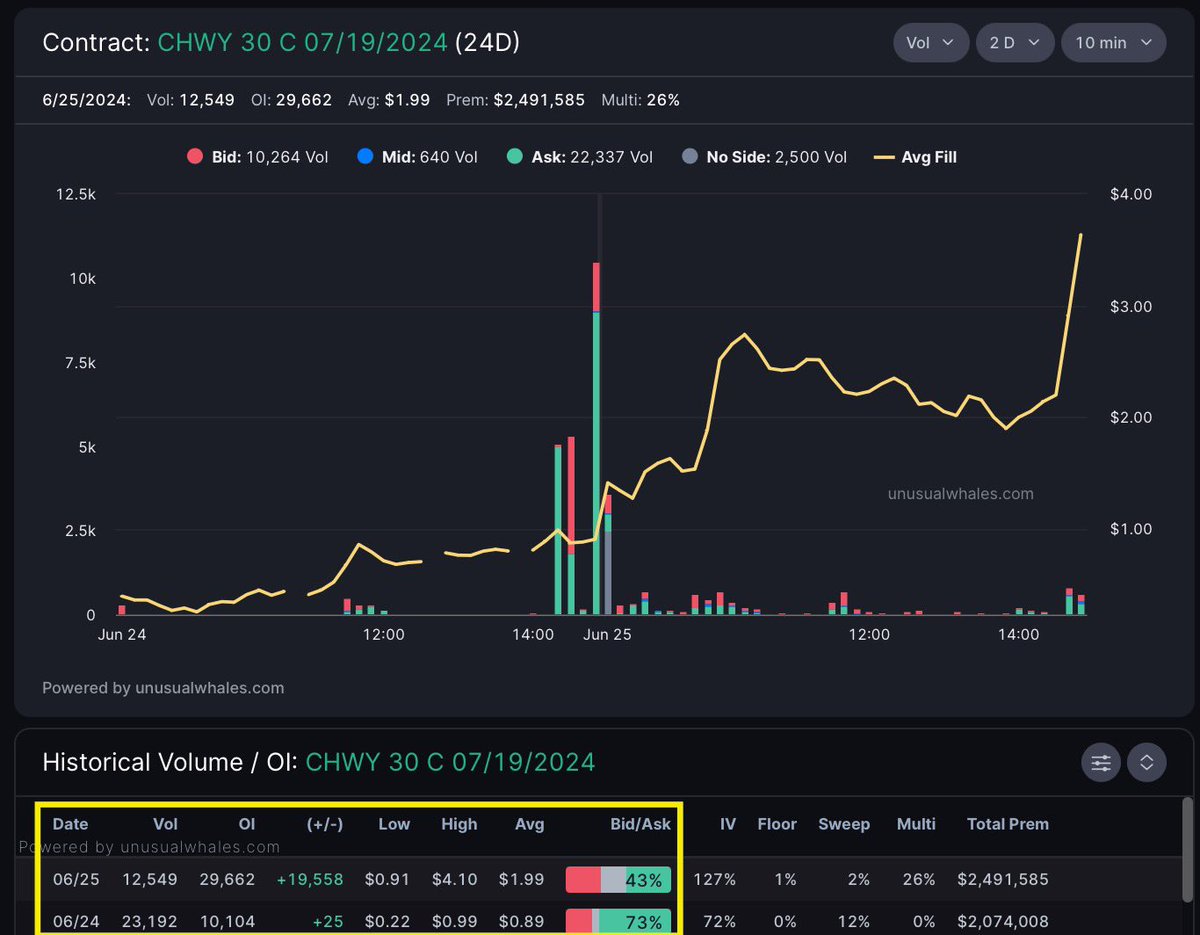Screen dimensions: 1200x935
Task: Sort table by Total Prem column
Action: tap(1008, 824)
